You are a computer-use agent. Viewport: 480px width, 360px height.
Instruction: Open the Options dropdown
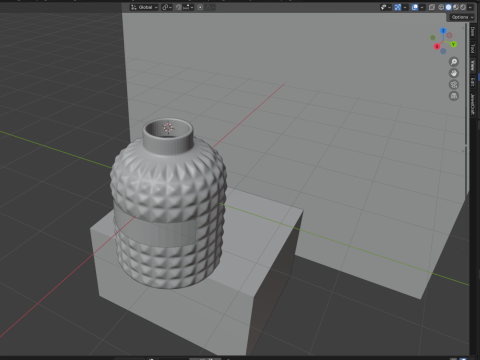pyautogui.click(x=462, y=17)
